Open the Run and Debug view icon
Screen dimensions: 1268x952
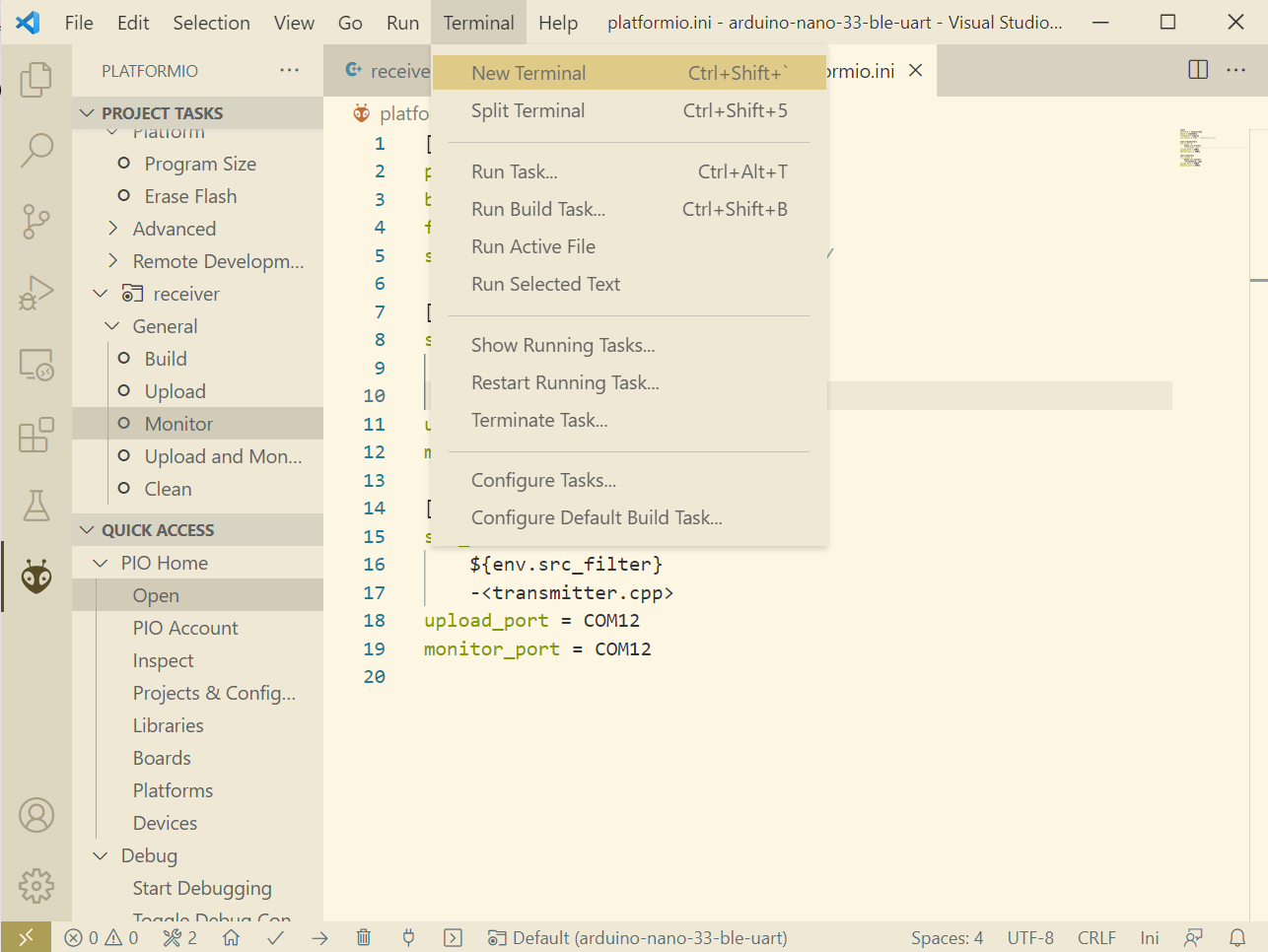point(36,293)
